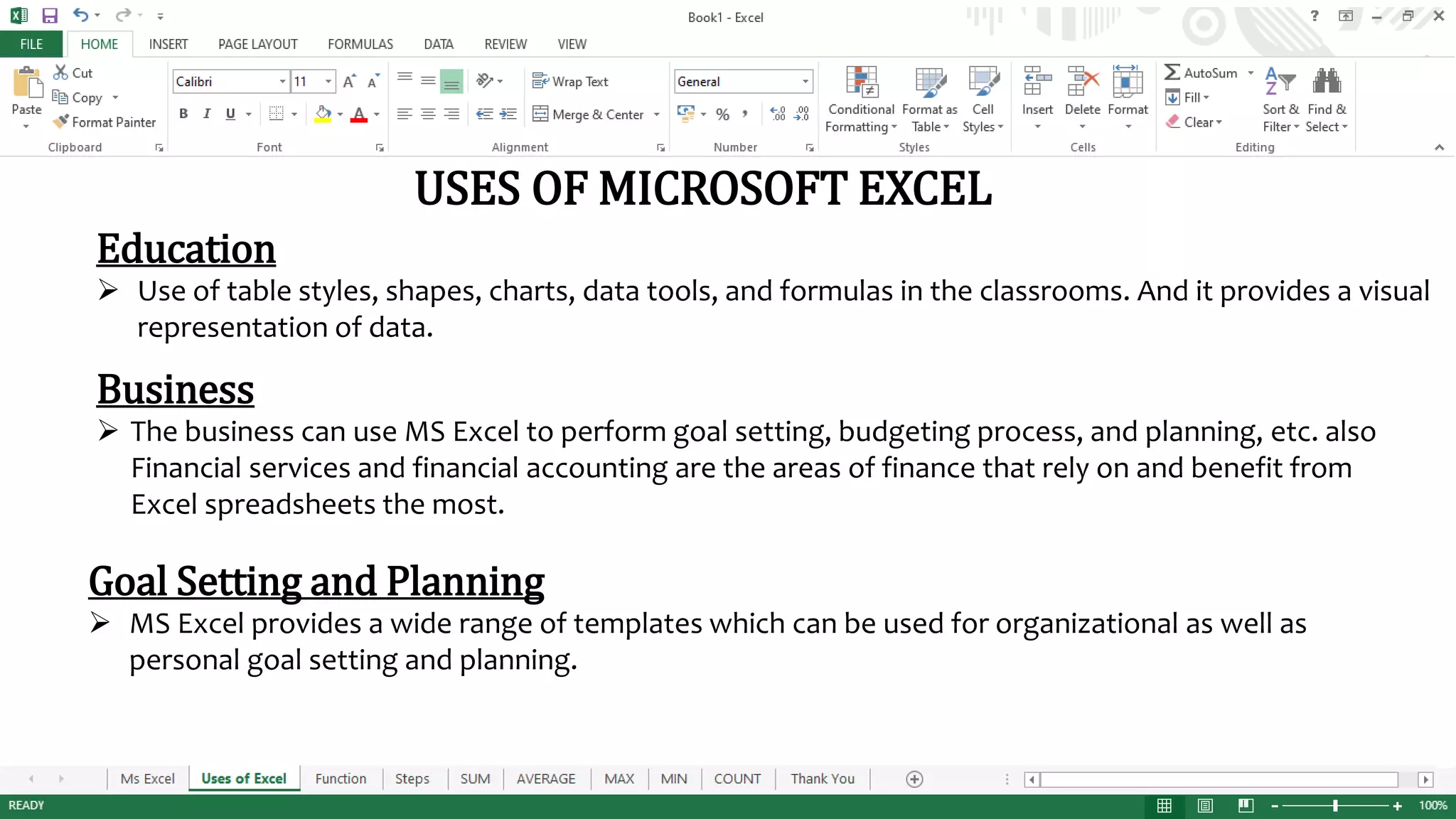Click the Paste clipboard icon
The image size is (1456, 819).
(27, 82)
